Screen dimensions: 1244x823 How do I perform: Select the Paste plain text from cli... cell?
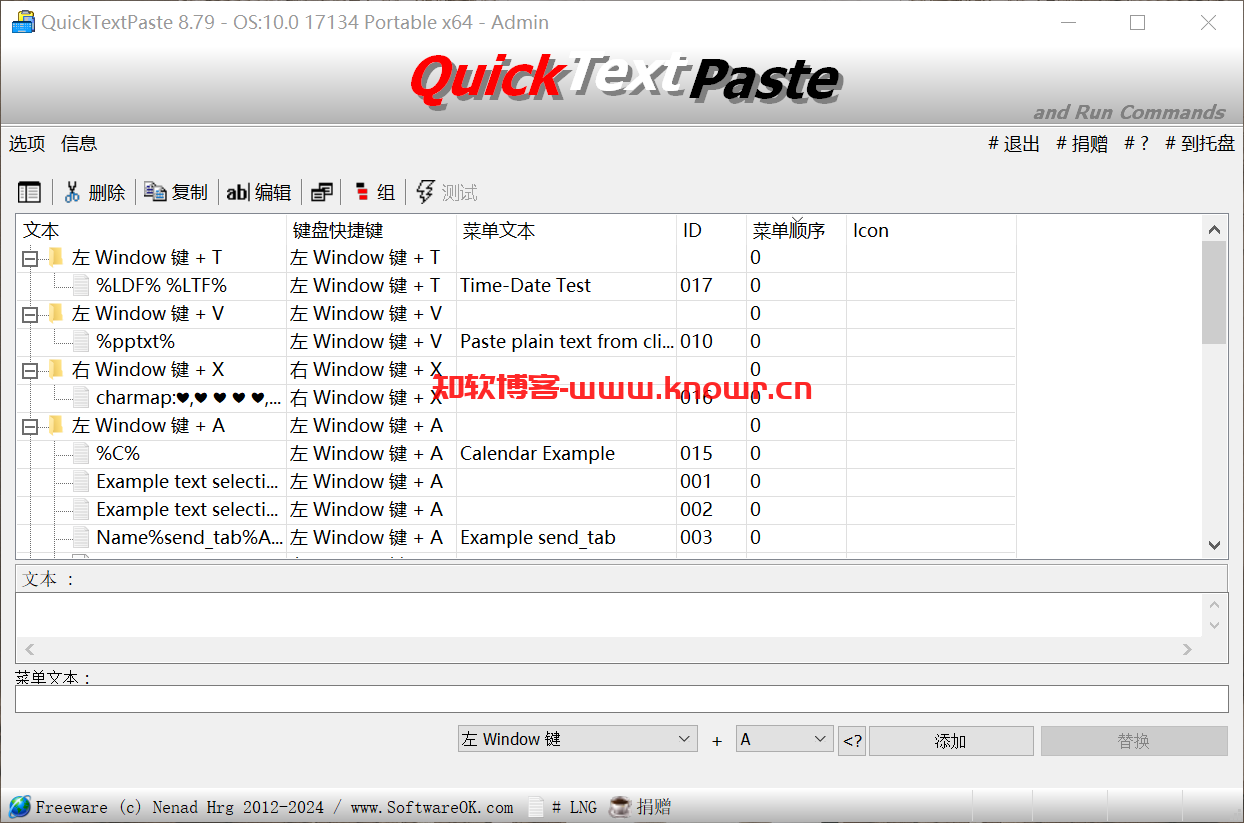(567, 341)
